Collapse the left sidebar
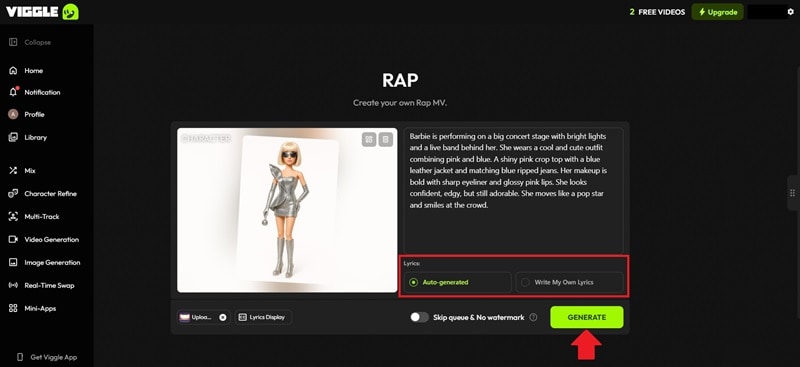 30,42
